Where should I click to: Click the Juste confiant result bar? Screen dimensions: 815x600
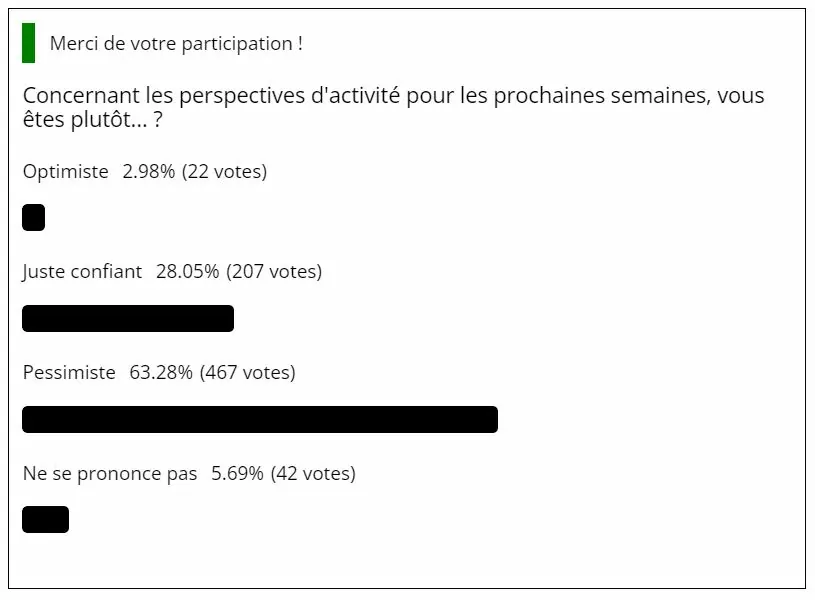pos(128,318)
